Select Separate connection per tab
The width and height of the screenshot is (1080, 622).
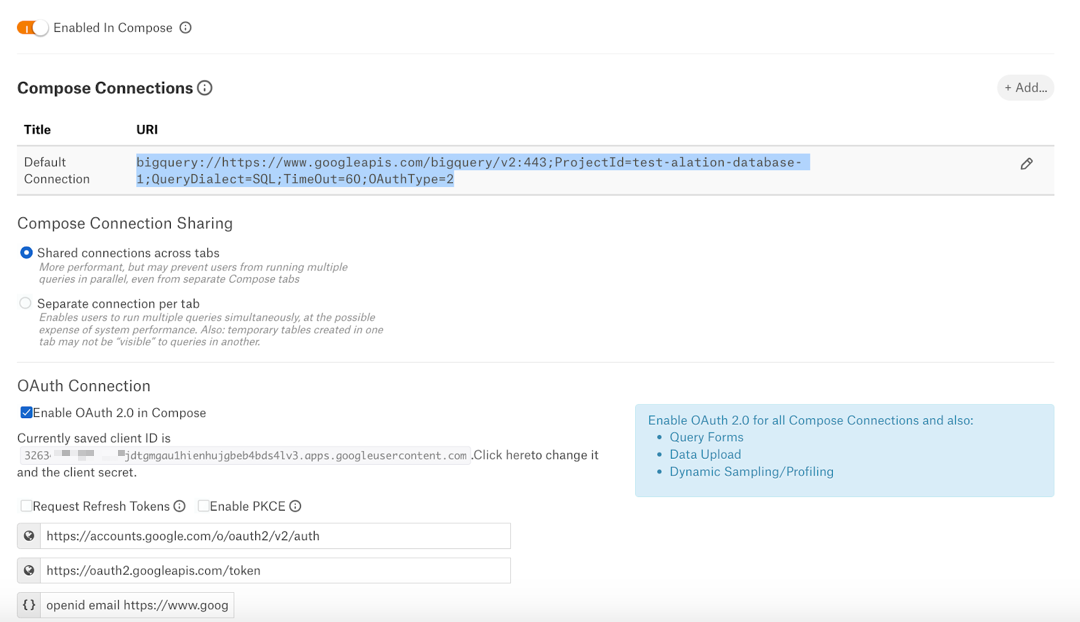pos(25,303)
